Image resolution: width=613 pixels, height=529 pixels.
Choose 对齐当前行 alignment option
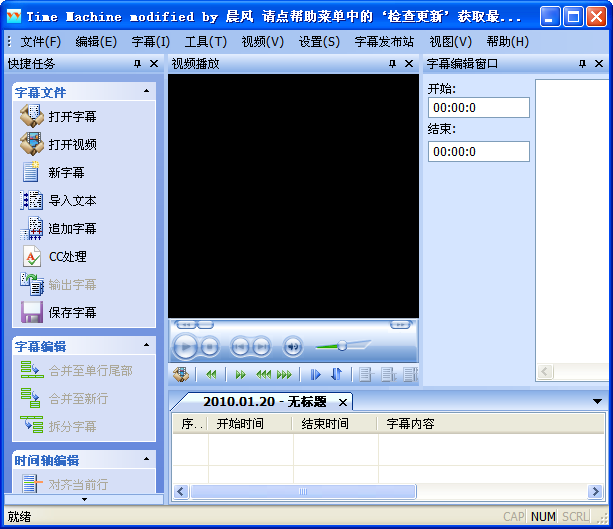pyautogui.click(x=65, y=484)
